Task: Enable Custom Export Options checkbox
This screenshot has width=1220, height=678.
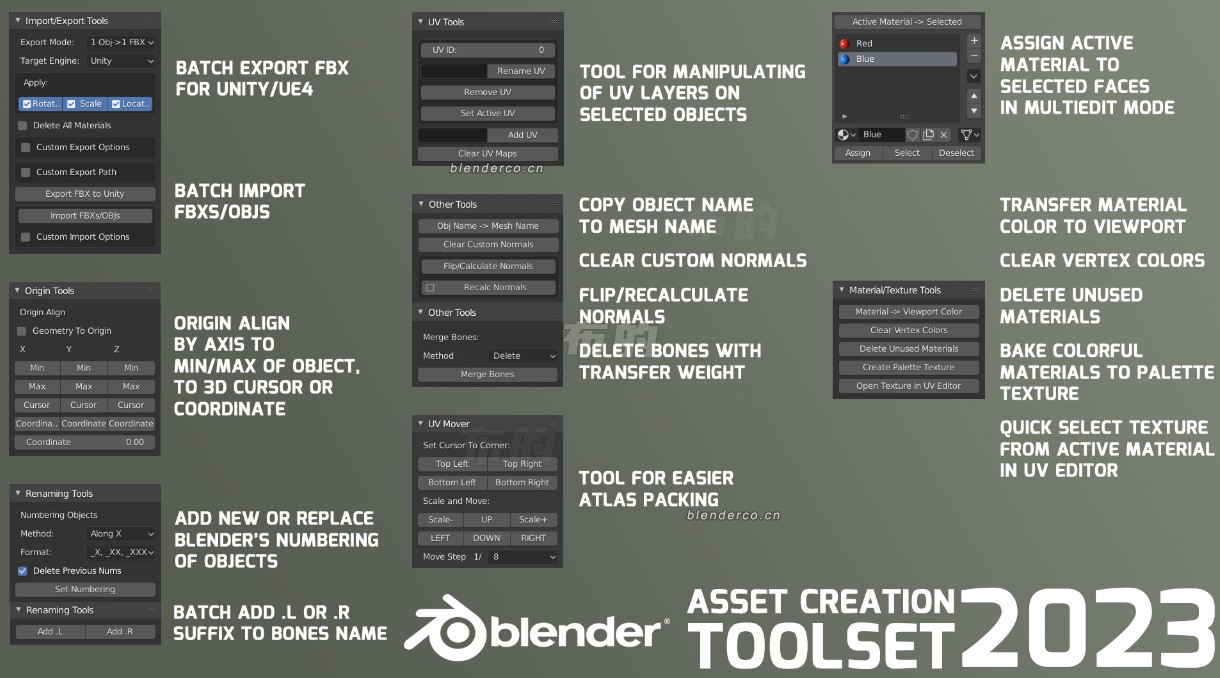Action: pyautogui.click(x=26, y=147)
